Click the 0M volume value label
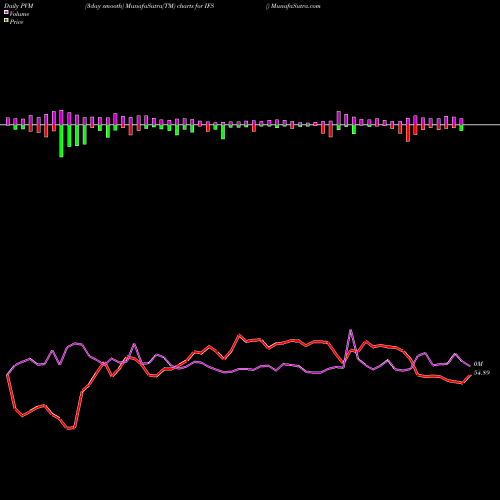Image resolution: width=500 pixels, height=500 pixels. coord(478,364)
